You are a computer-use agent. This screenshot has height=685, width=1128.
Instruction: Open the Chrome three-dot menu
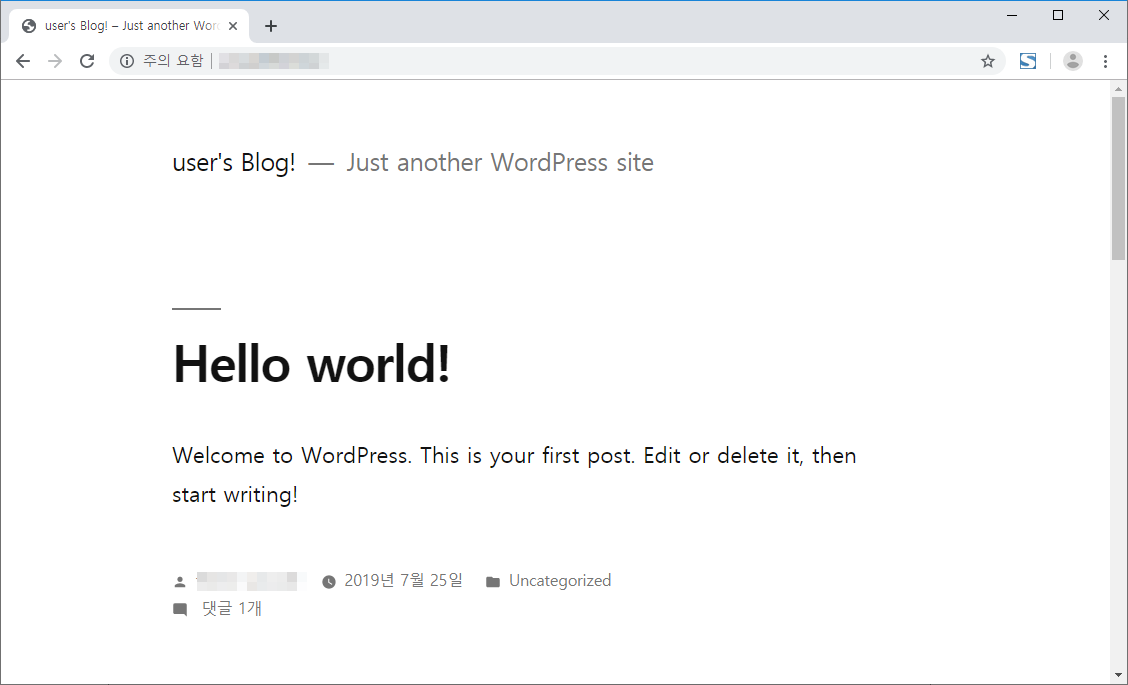1106,61
